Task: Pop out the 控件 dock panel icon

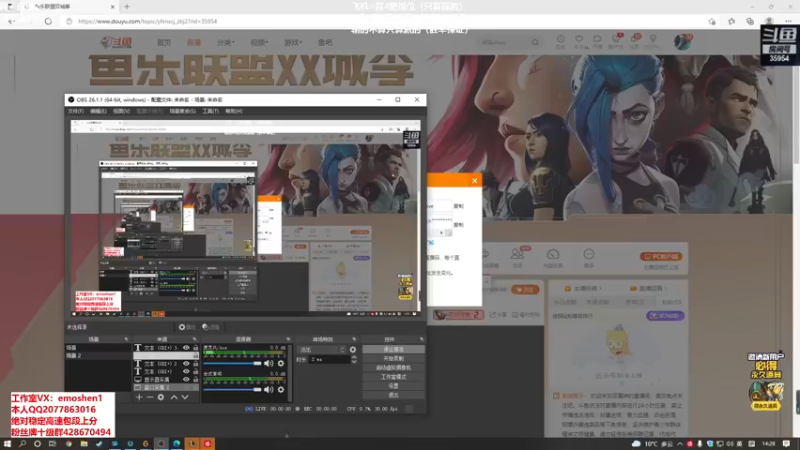Action: 421,339
